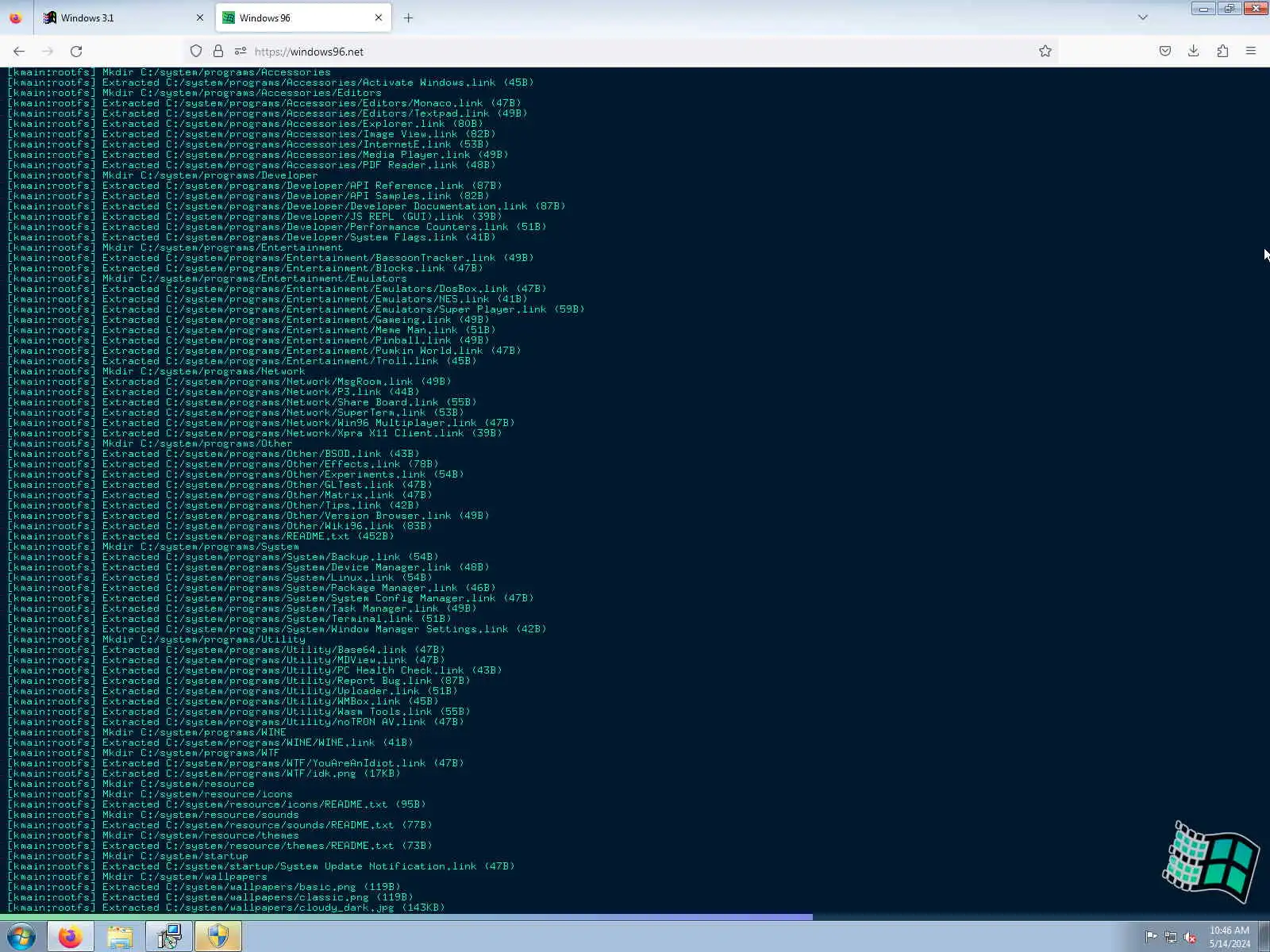Image resolution: width=1270 pixels, height=952 pixels.
Task: Click the 'WTF/idk.png (17KB)' log line
Action: coord(204,773)
